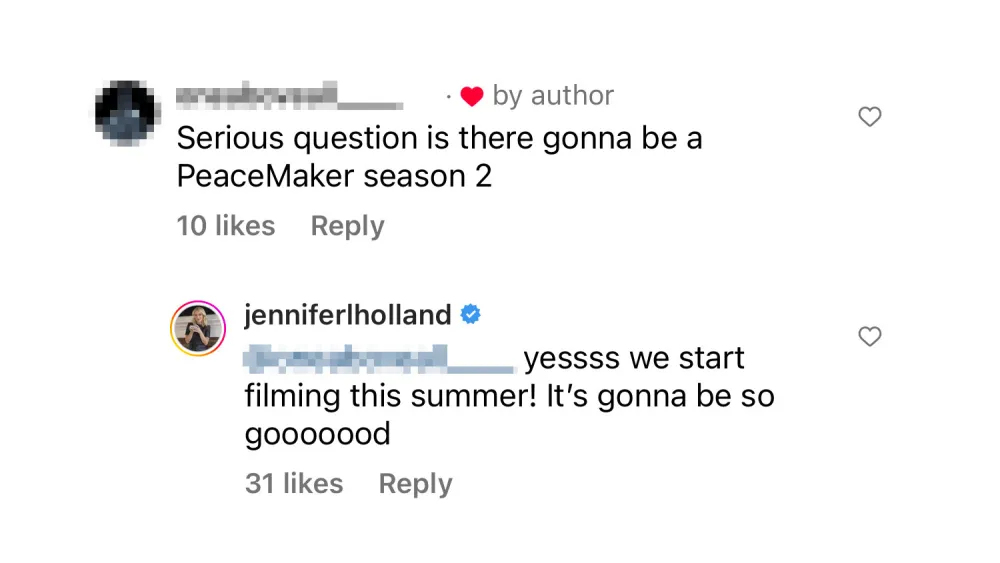This screenshot has width=1000, height=563.
Task: Like jenniferlholland's reply with the heart
Action: [x=870, y=337]
